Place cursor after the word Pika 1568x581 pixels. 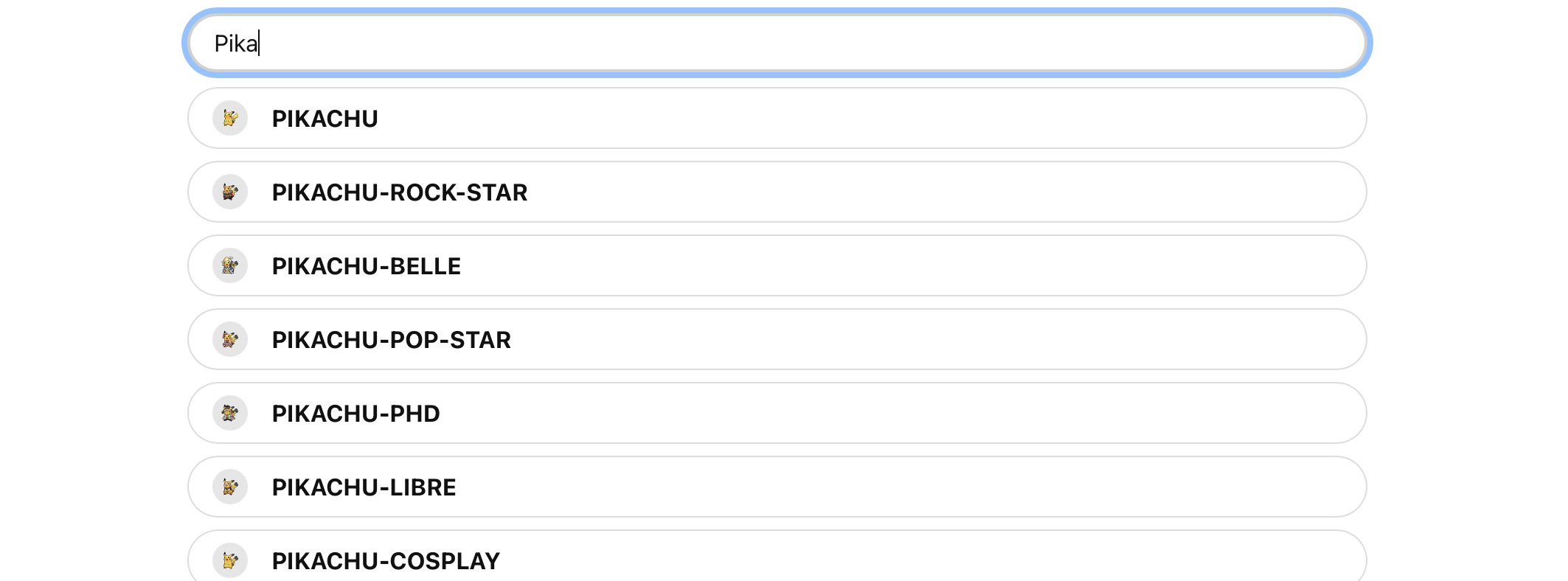point(260,44)
